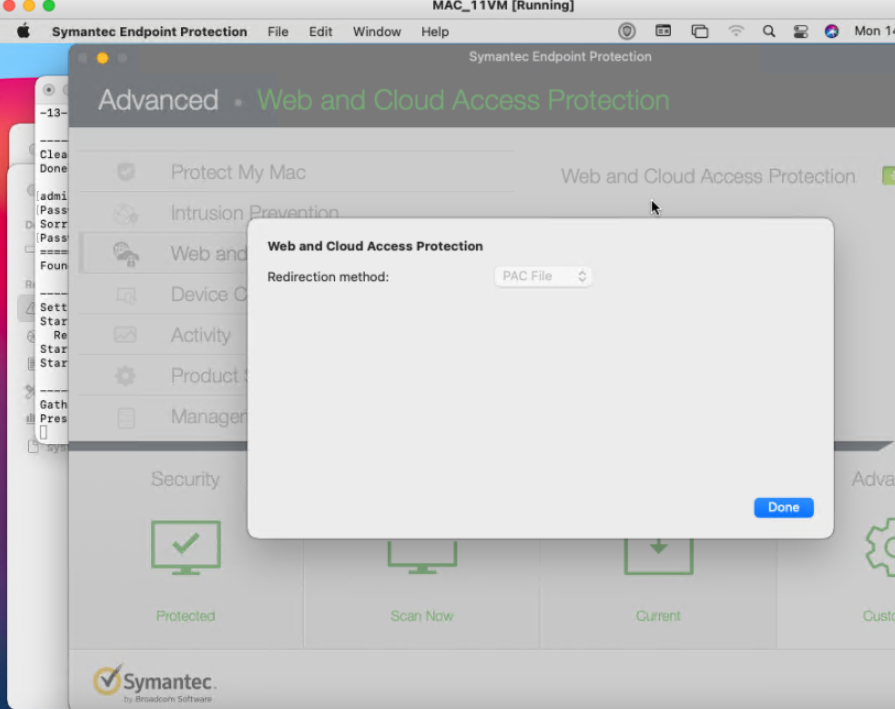
Task: Click the Advanced breadcrumb heading
Action: tap(158, 100)
